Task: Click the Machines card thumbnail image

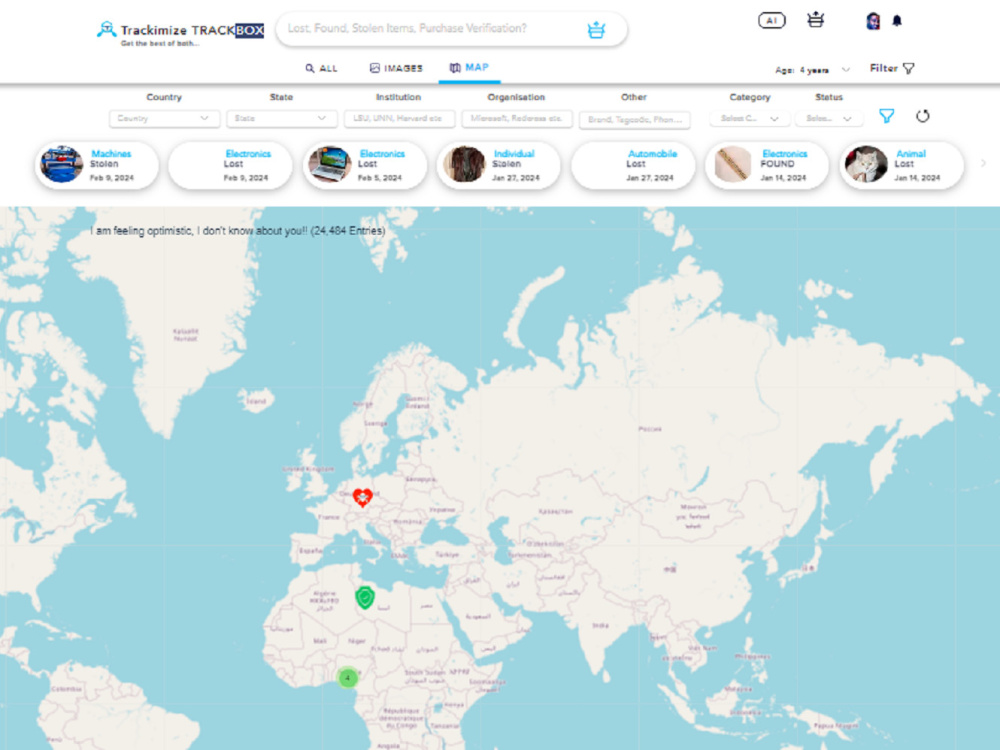Action: pyautogui.click(x=61, y=165)
